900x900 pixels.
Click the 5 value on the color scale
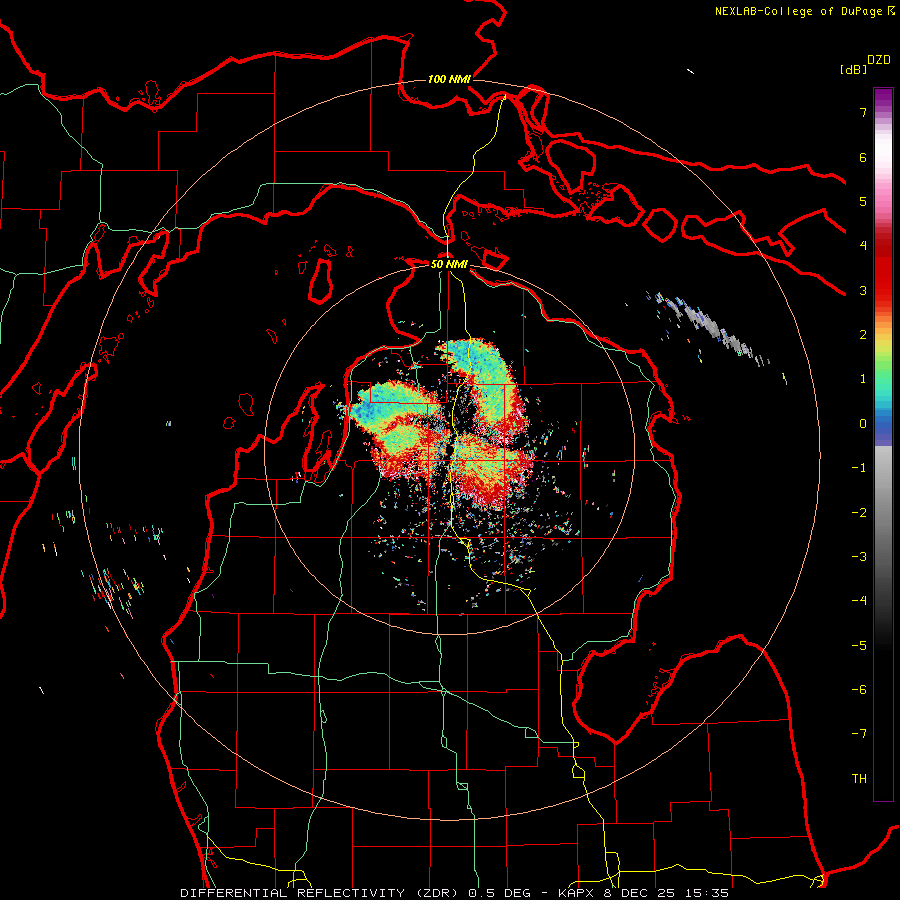click(x=863, y=201)
